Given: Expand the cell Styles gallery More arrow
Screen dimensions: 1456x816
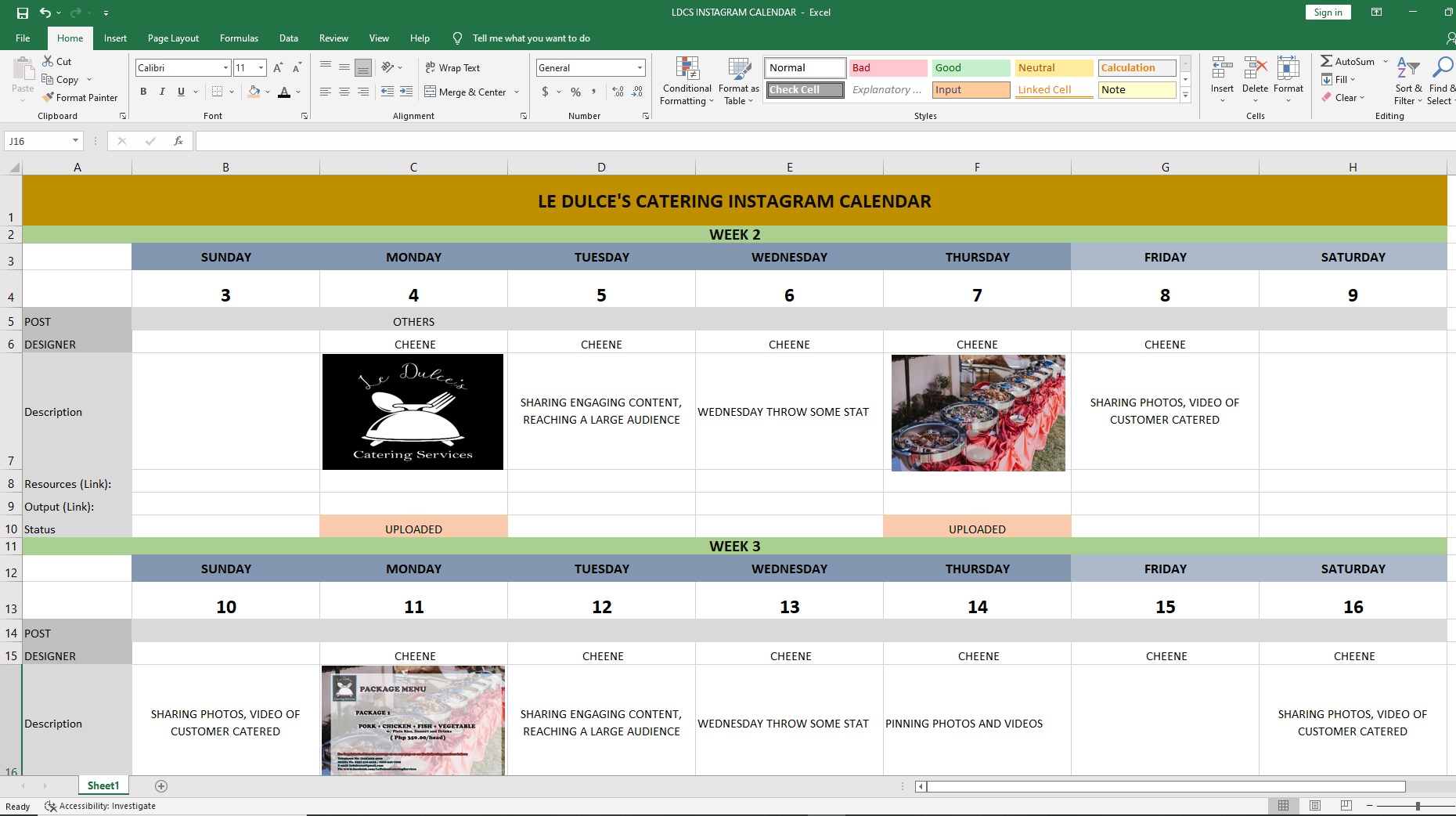Looking at the screenshot, I should tap(1185, 96).
